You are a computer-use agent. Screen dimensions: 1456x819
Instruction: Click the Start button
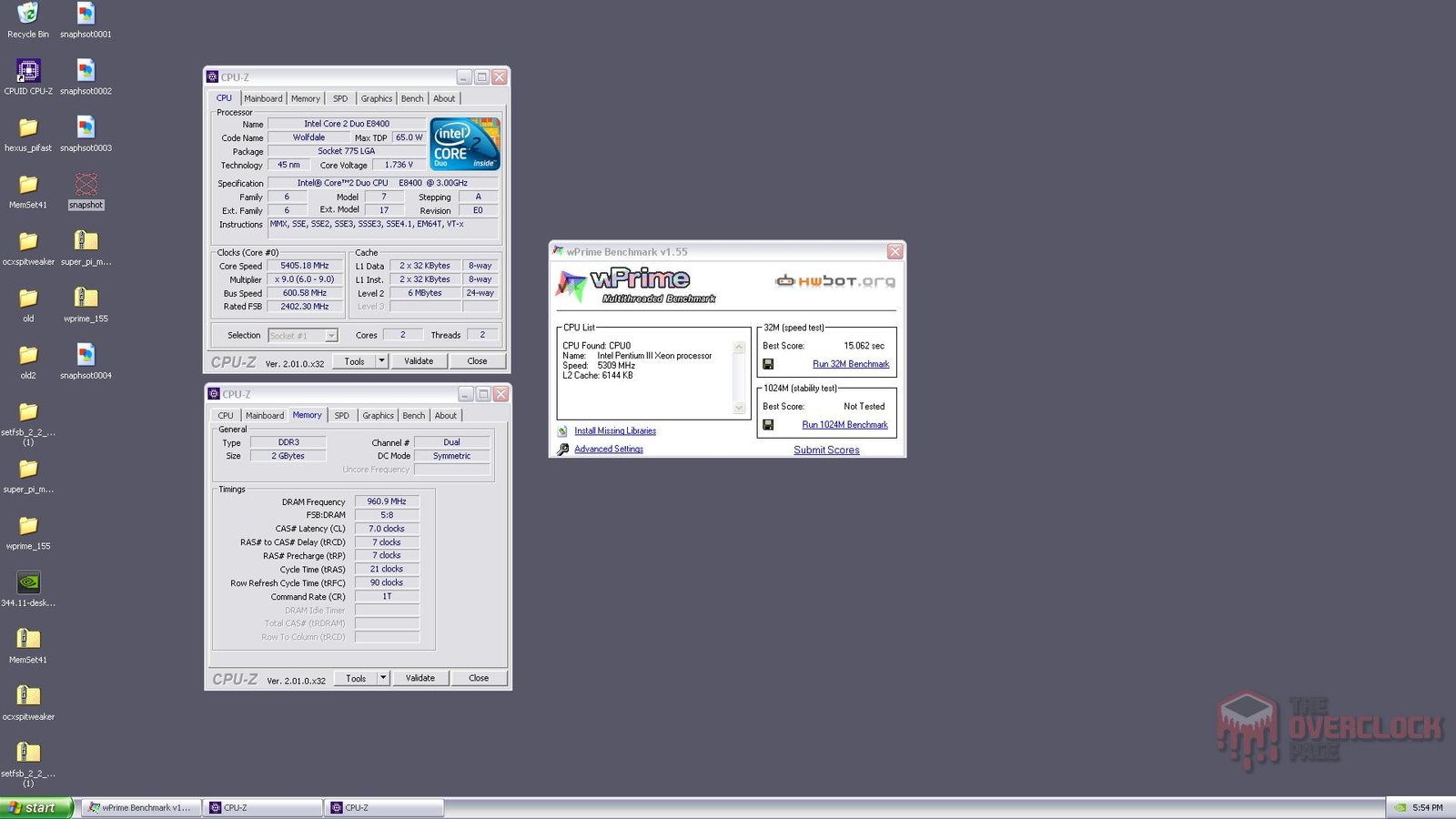[x=35, y=807]
